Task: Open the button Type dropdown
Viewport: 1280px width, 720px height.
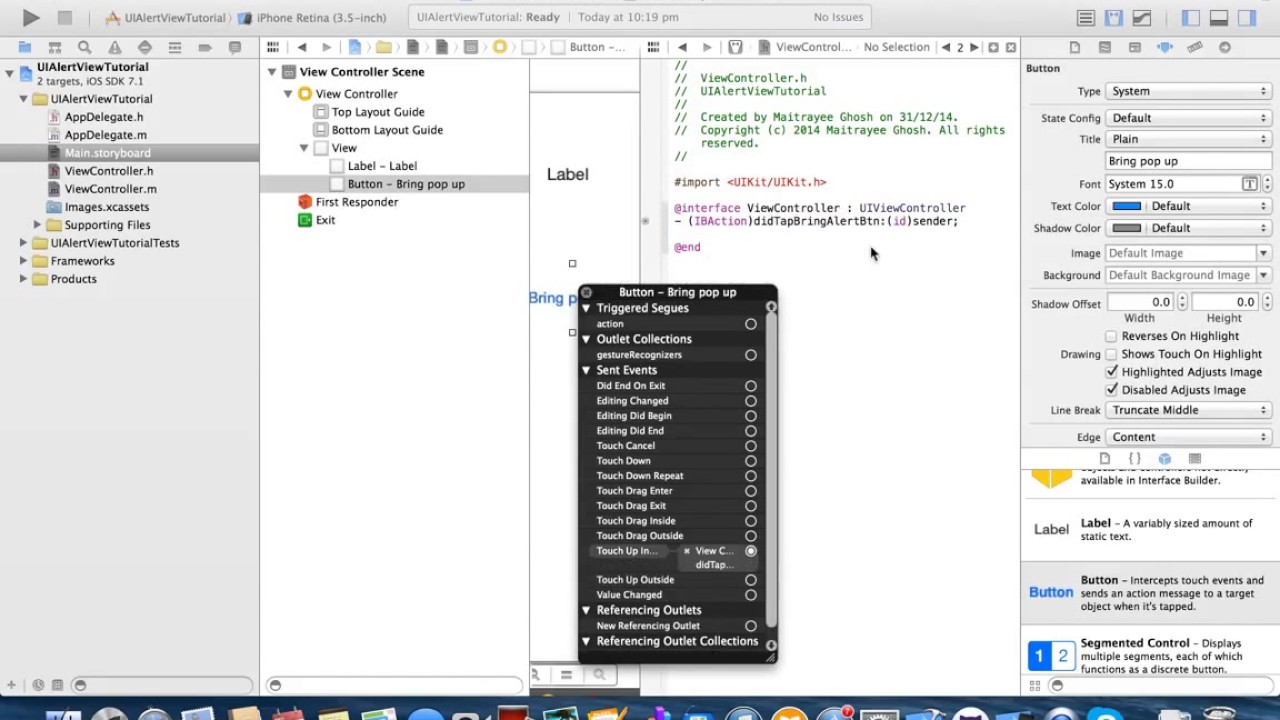Action: (x=1188, y=91)
